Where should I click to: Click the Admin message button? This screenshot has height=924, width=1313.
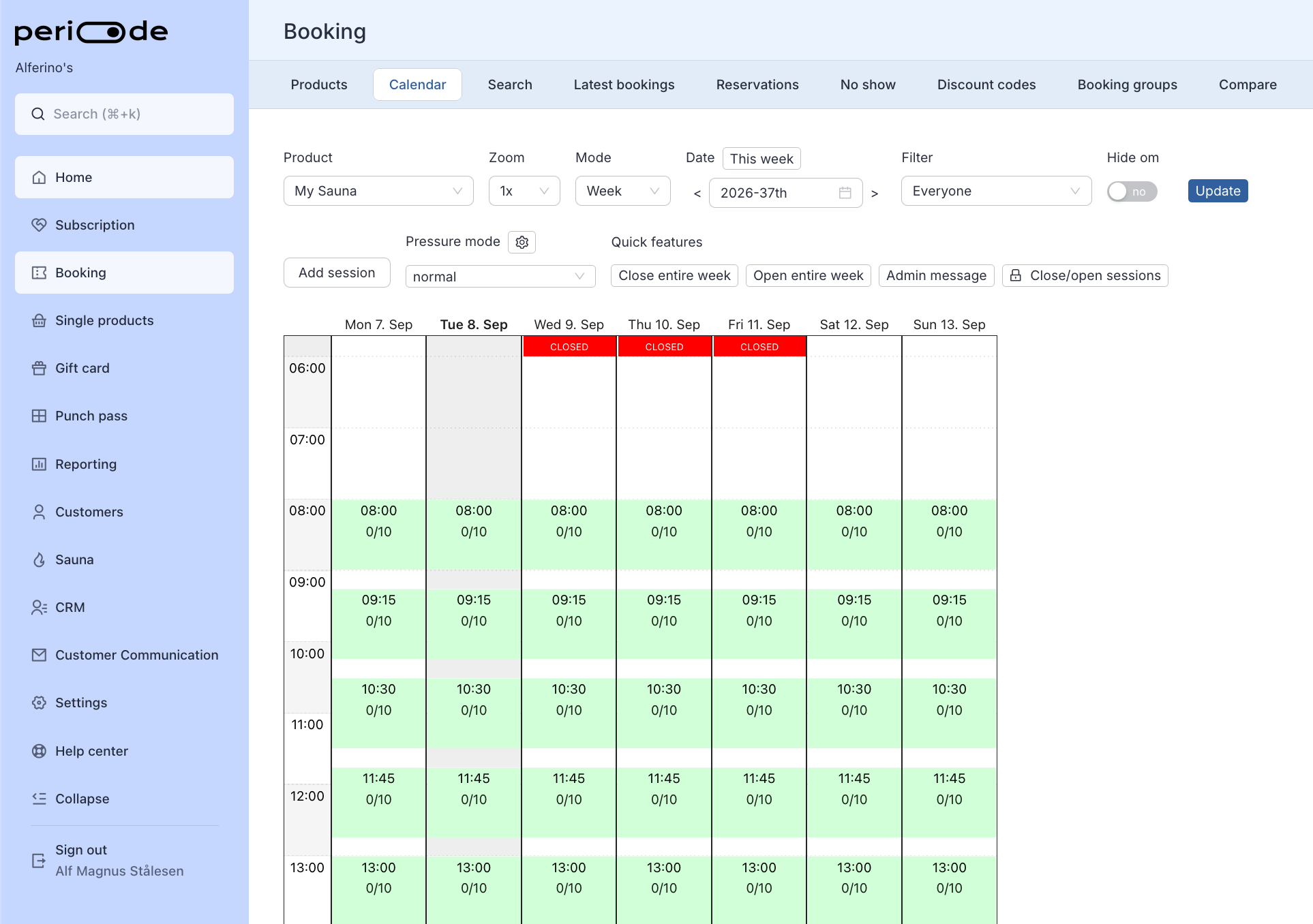pos(936,275)
